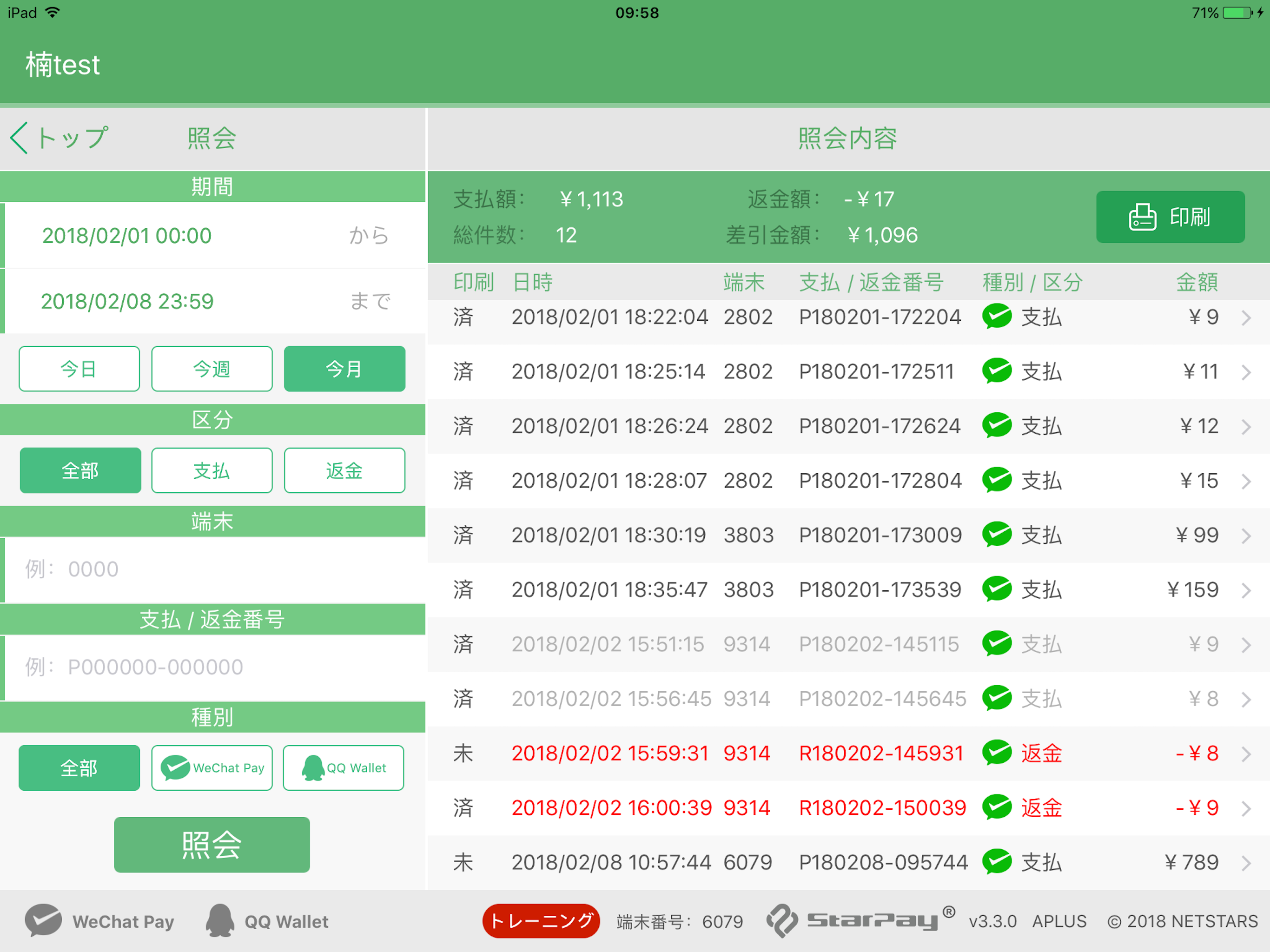The image size is (1270, 952).
Task: Open details chevron for ¥99 row
Action: point(1246,535)
